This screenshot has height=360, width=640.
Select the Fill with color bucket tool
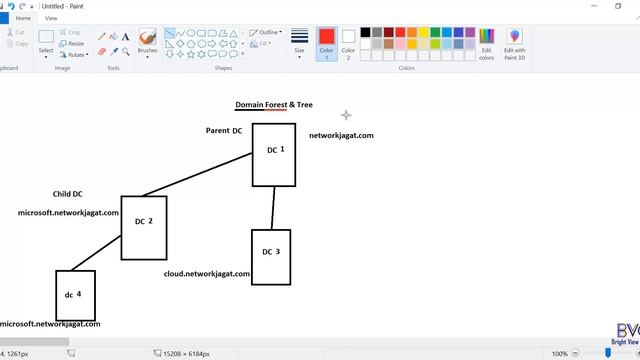point(113,36)
